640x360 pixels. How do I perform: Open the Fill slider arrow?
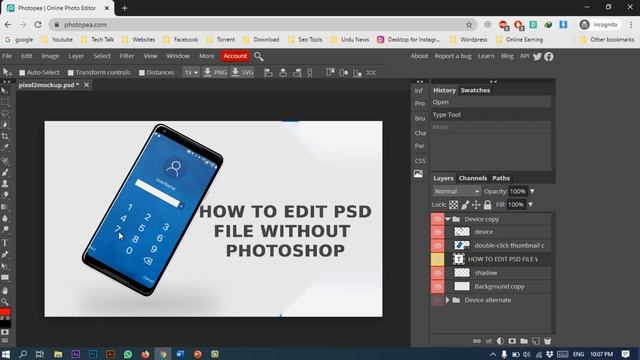pyautogui.click(x=531, y=204)
